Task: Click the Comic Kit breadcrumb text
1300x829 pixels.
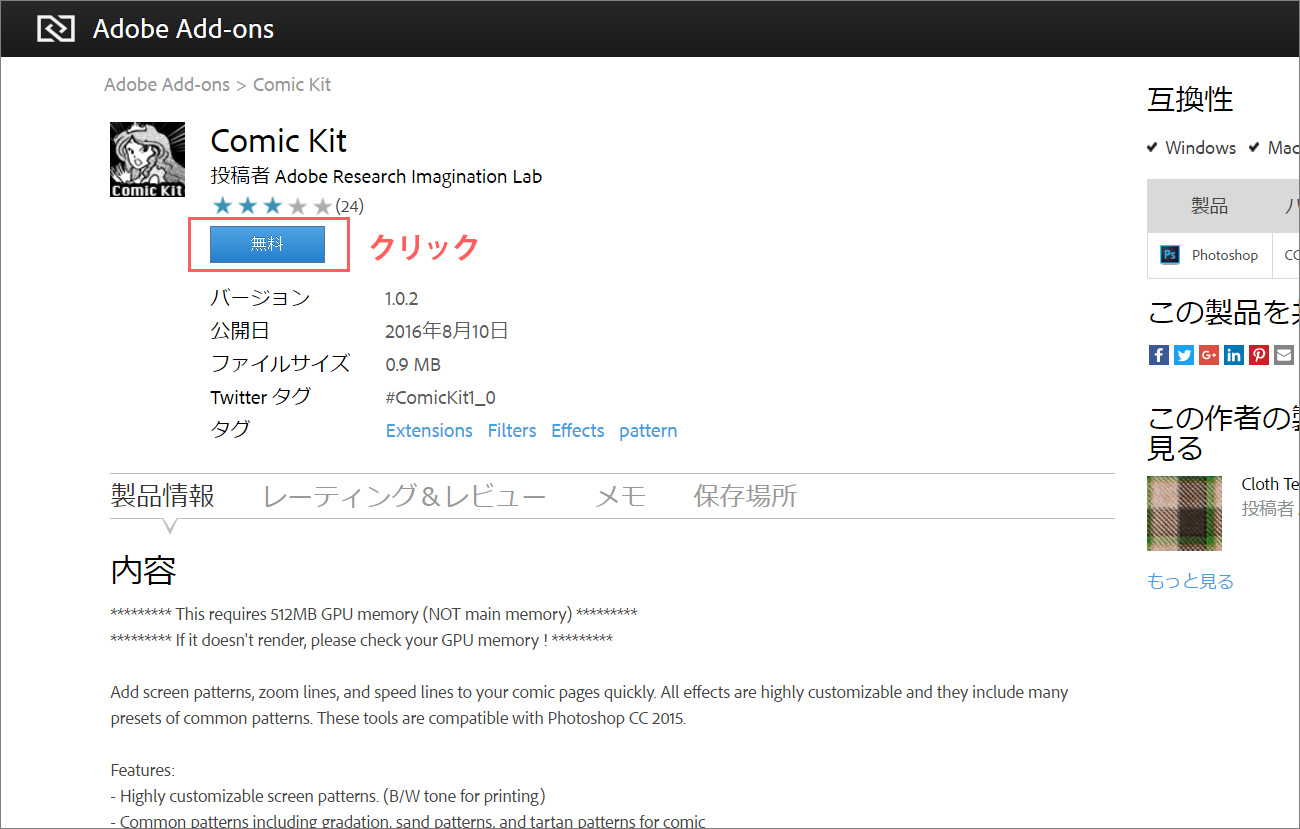Action: (292, 85)
